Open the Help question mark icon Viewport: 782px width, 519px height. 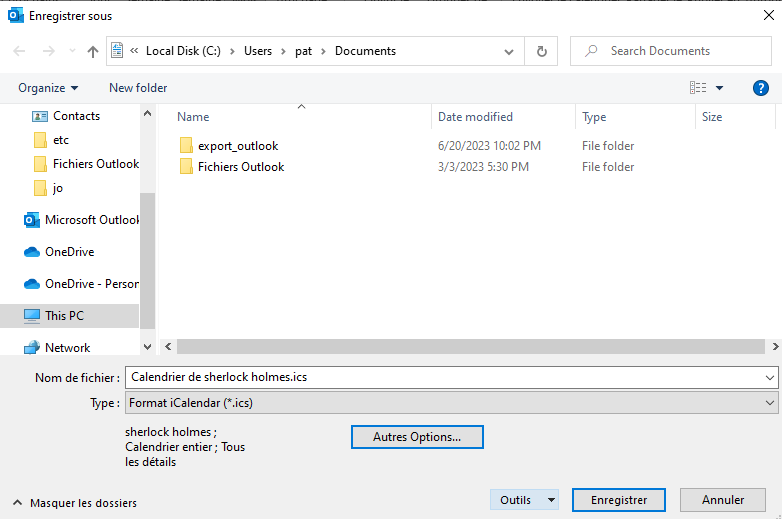[x=760, y=88]
